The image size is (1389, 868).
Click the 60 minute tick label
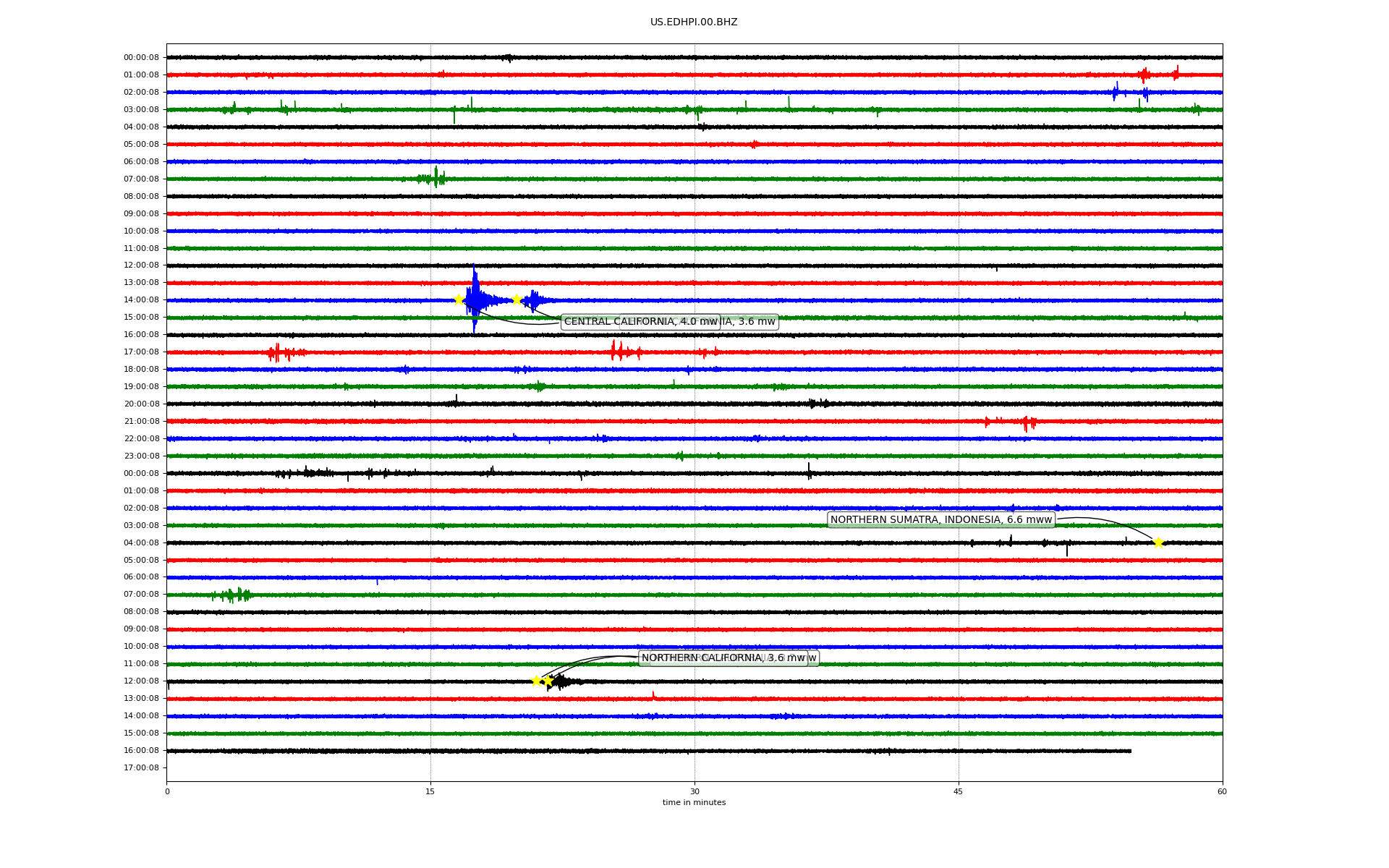(x=1222, y=792)
